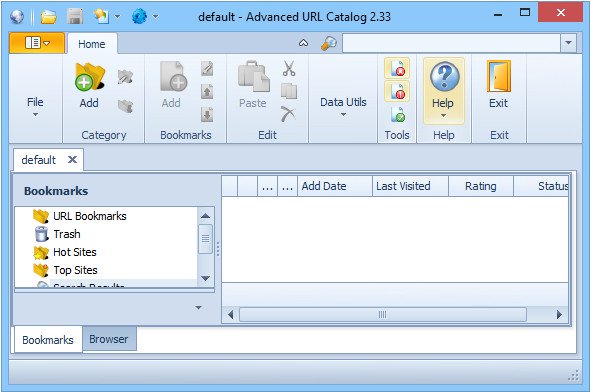
Task: Click the Add bookmark button
Action: [x=172, y=86]
